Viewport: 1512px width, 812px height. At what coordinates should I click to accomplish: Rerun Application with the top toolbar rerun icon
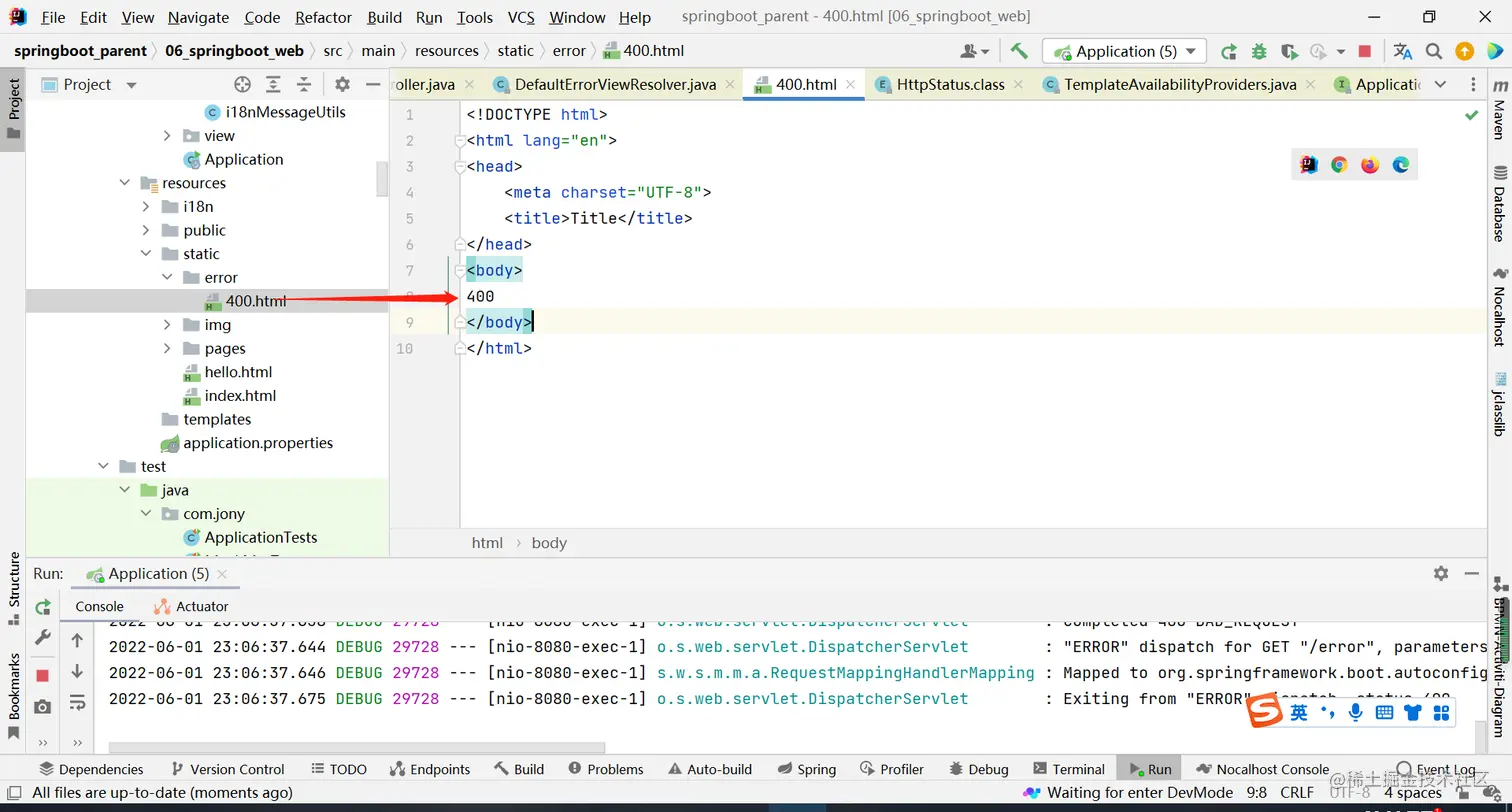(1229, 51)
